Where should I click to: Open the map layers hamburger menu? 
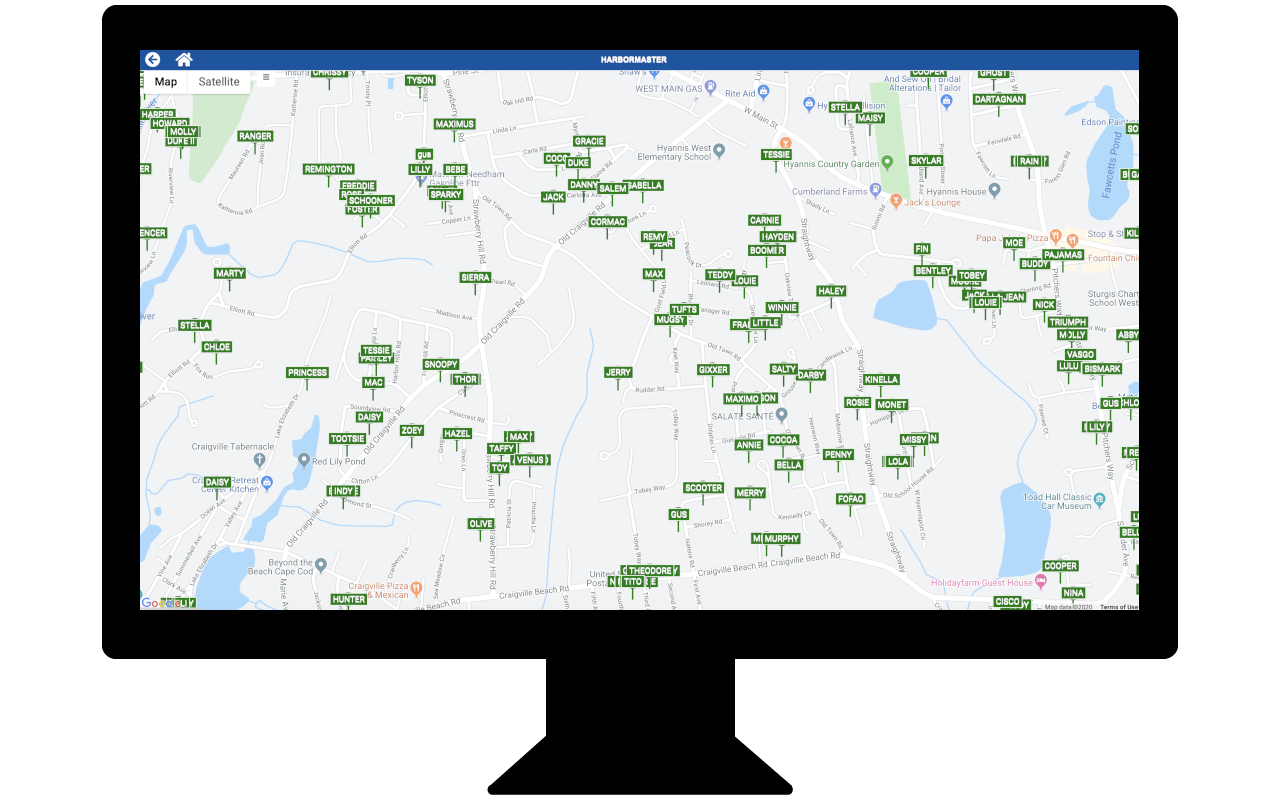(x=266, y=78)
